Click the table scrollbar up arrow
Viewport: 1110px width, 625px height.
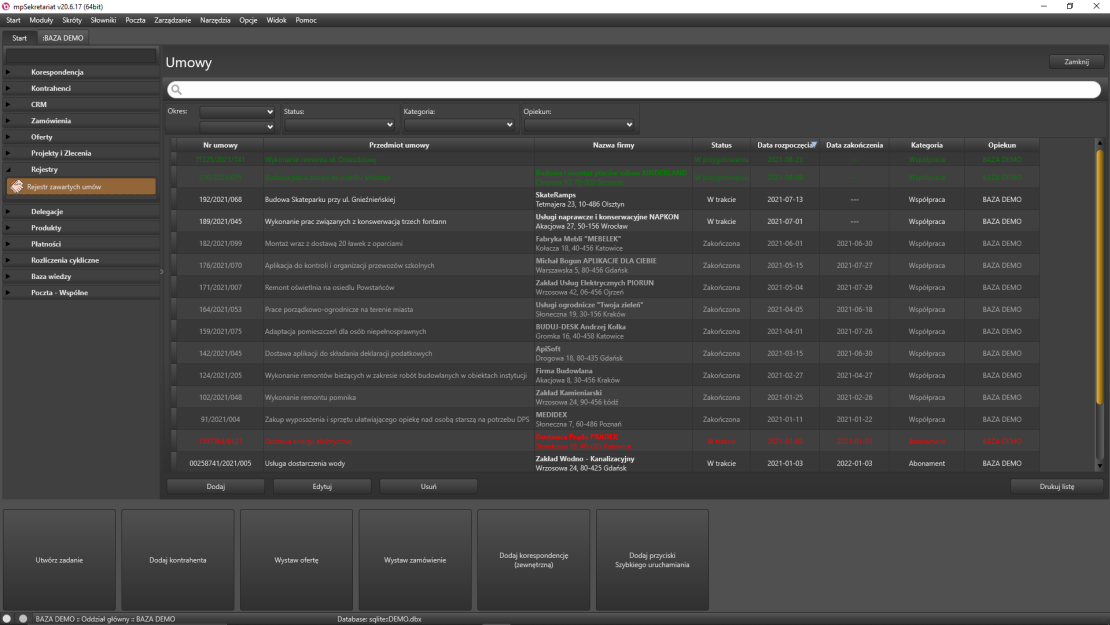coord(1099,144)
